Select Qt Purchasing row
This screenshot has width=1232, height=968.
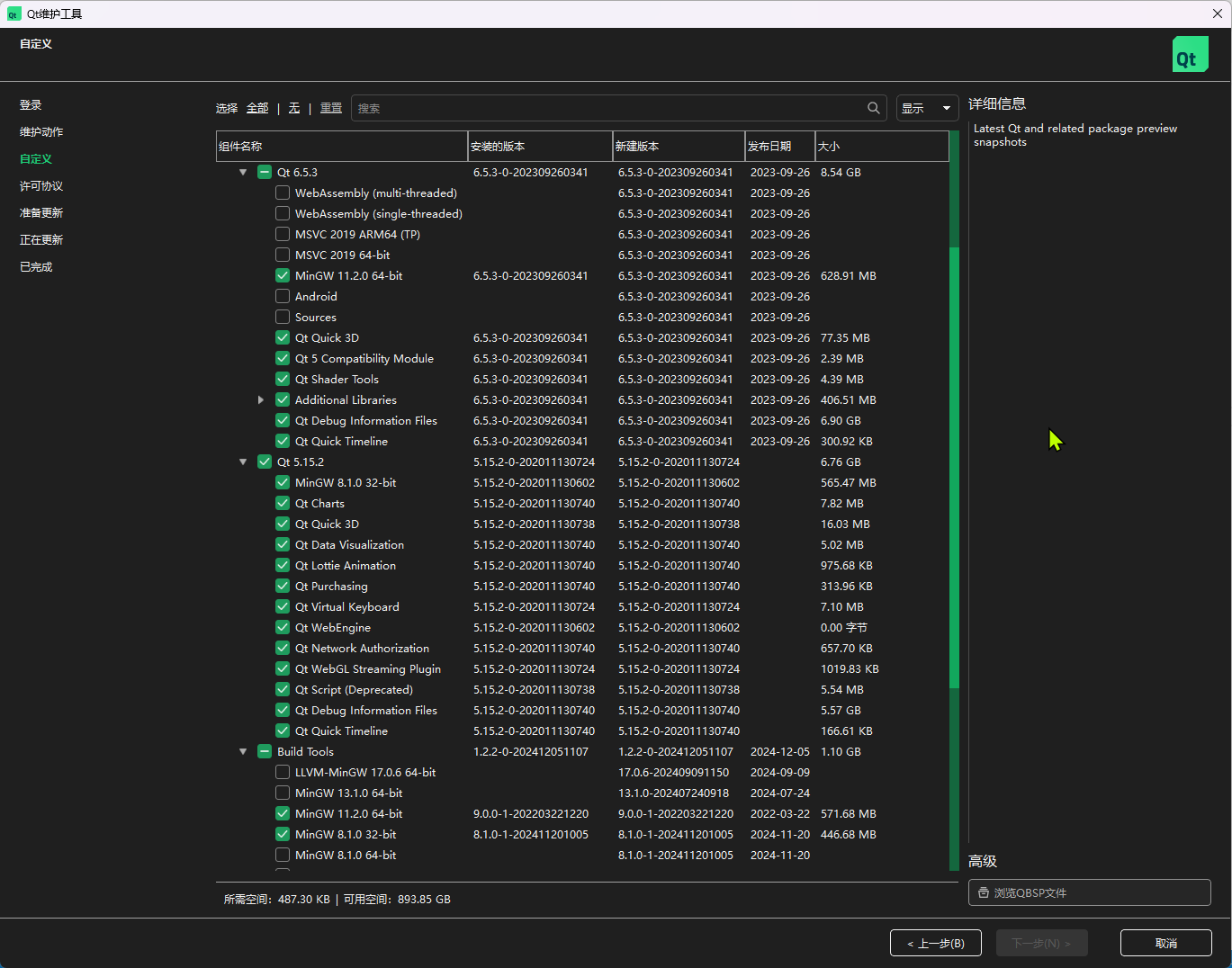[x=582, y=586]
